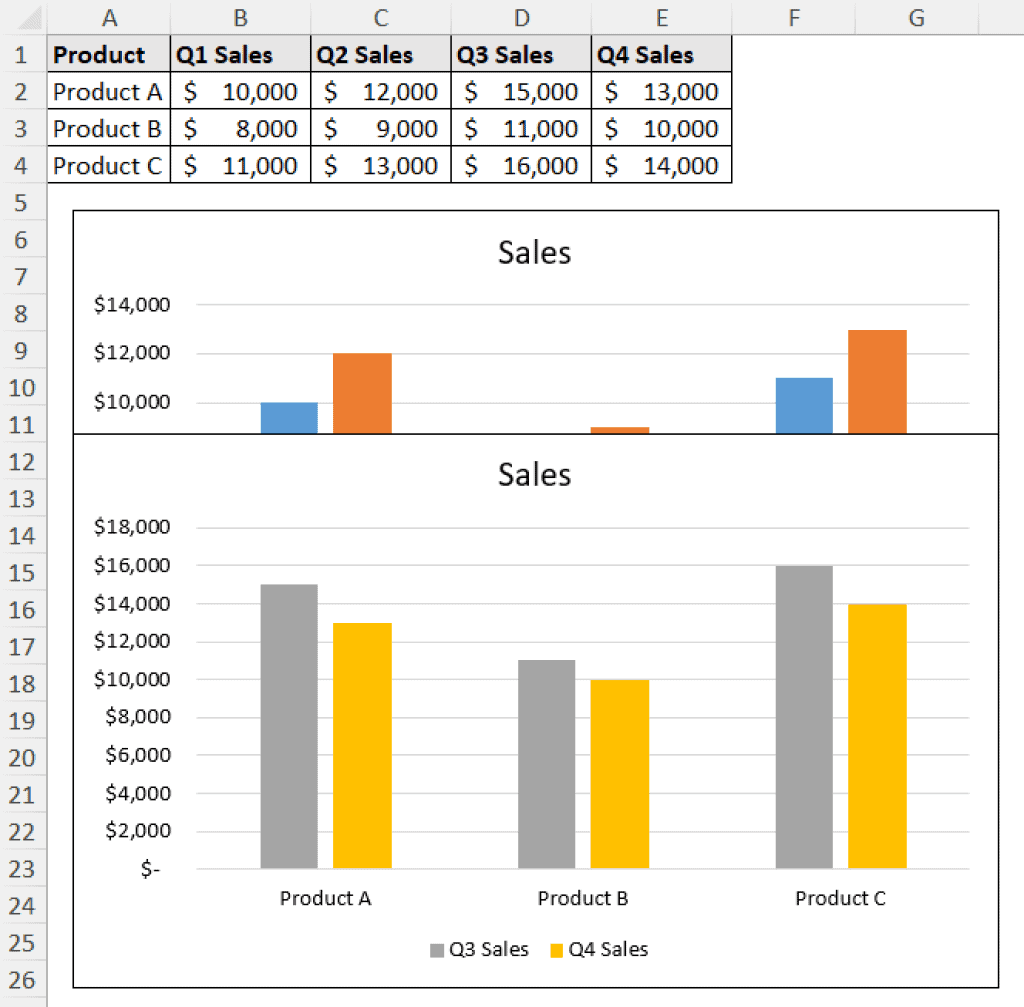Select cell D4 showing $16,000
The image size is (1024, 1007).
pos(521,166)
